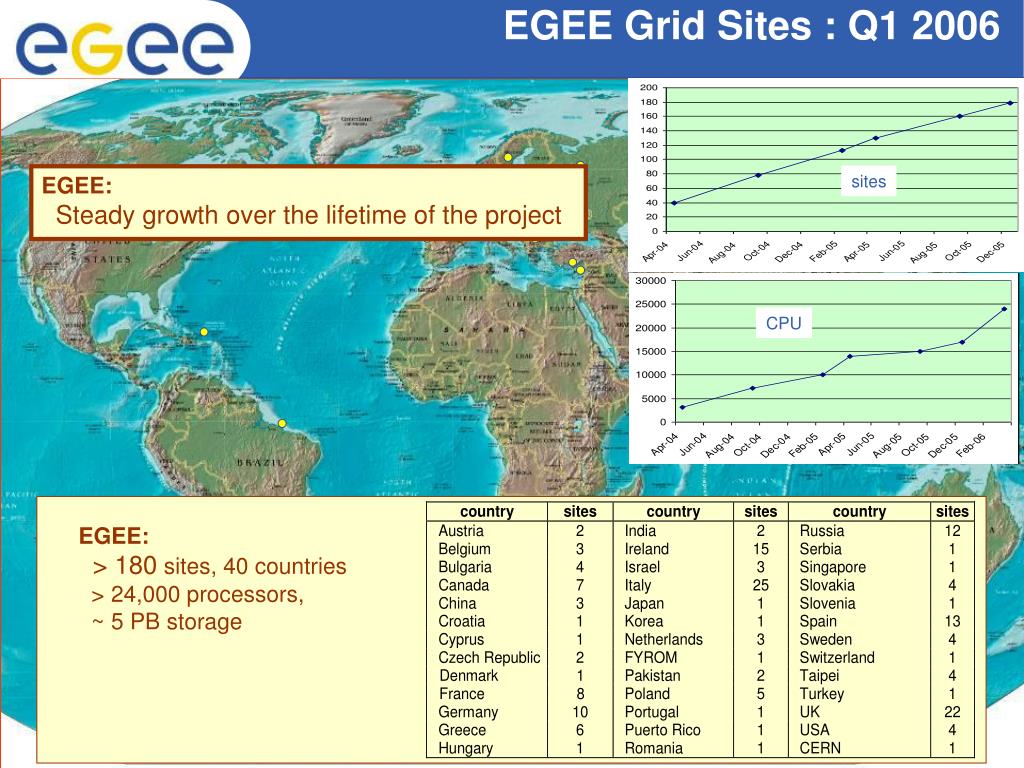This screenshot has width=1024, height=768.
Task: Select 'Greece' in the country table
Action: coord(462,730)
